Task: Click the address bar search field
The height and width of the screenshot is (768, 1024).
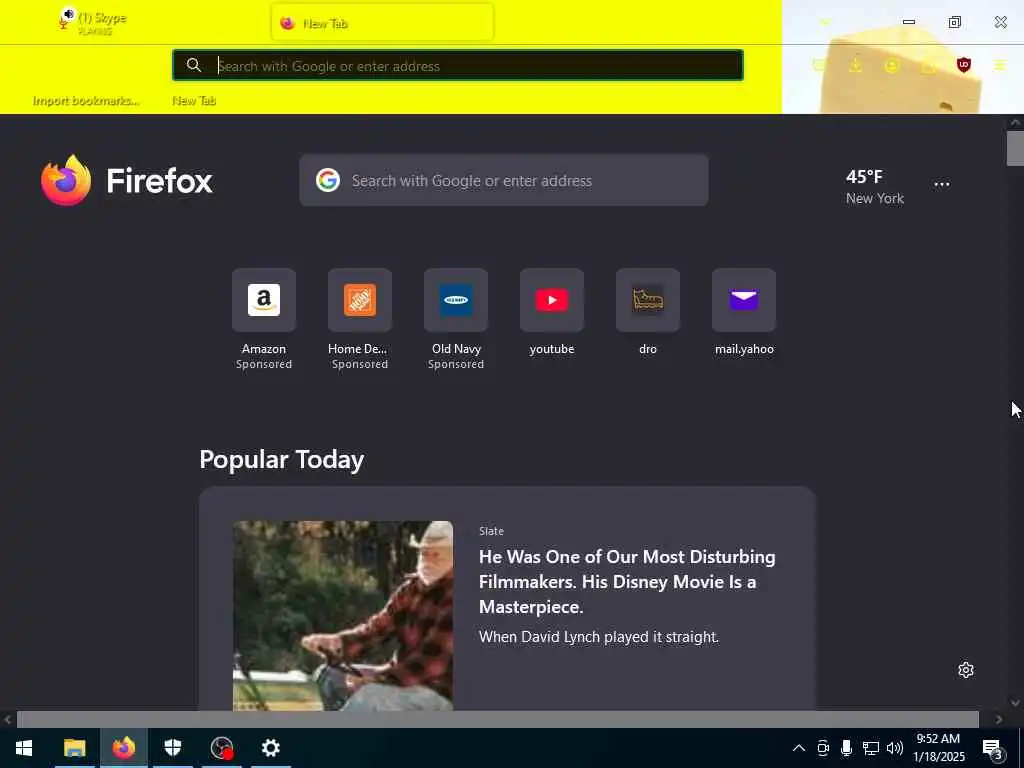Action: [457, 65]
